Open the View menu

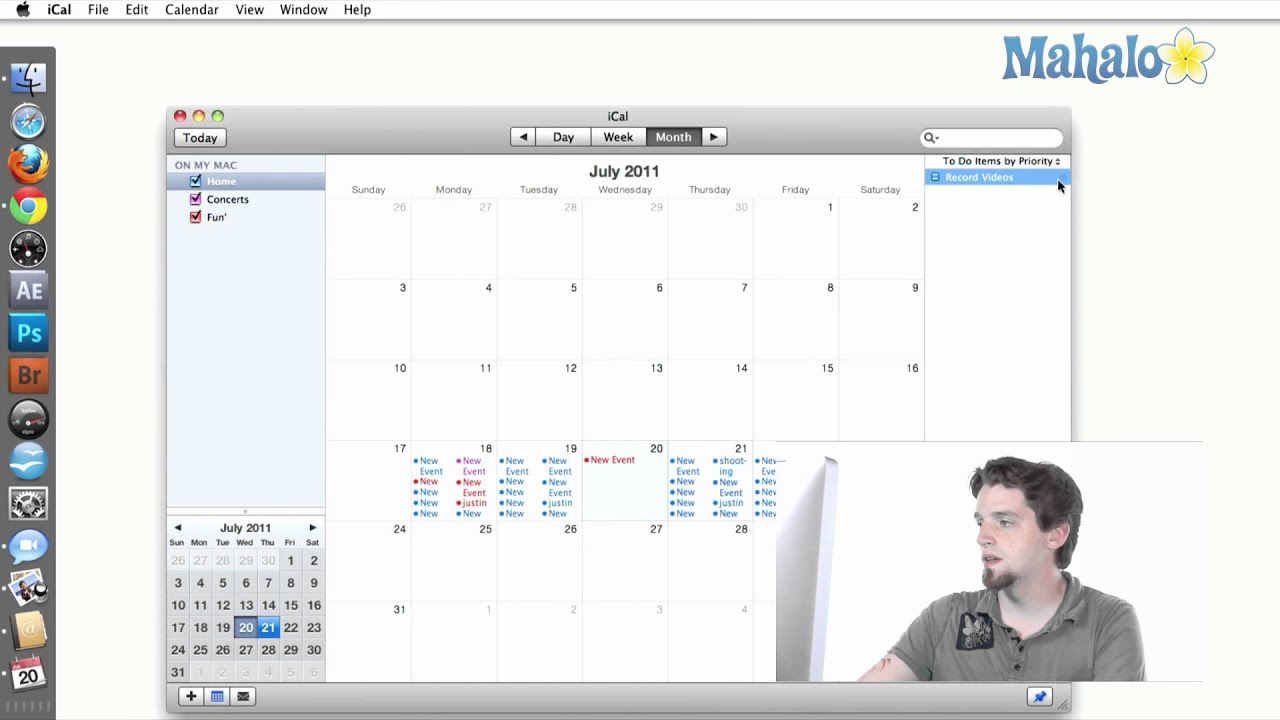250,10
